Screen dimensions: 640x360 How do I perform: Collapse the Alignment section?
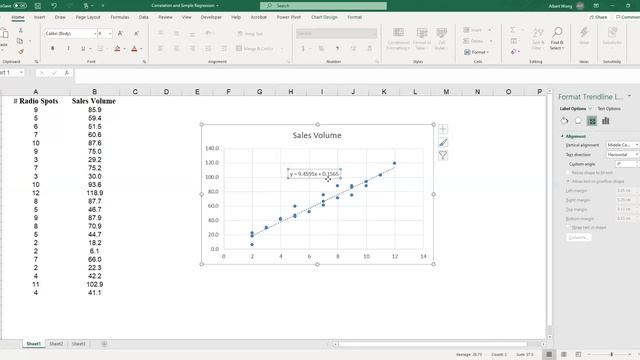pos(562,136)
